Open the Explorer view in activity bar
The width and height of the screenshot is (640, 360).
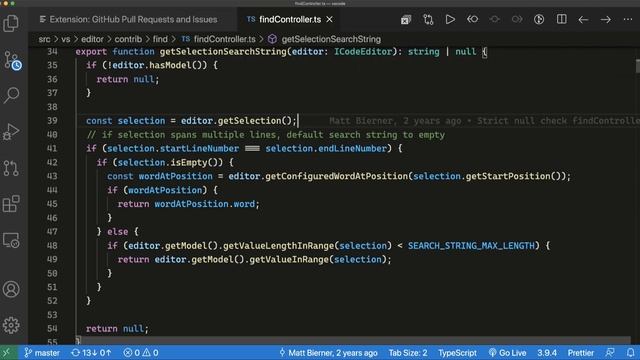[x=11, y=23]
